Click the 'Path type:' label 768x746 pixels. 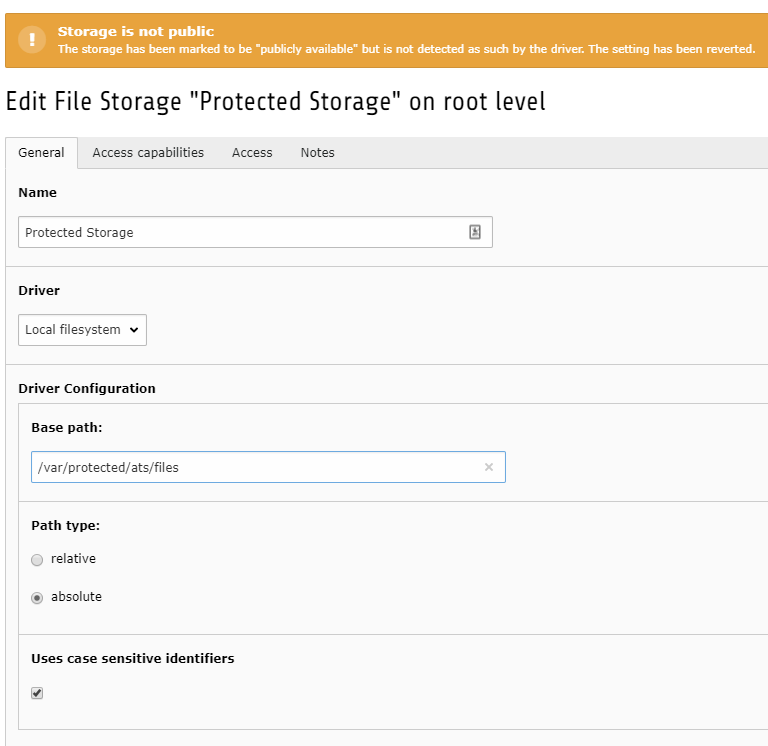[65, 525]
